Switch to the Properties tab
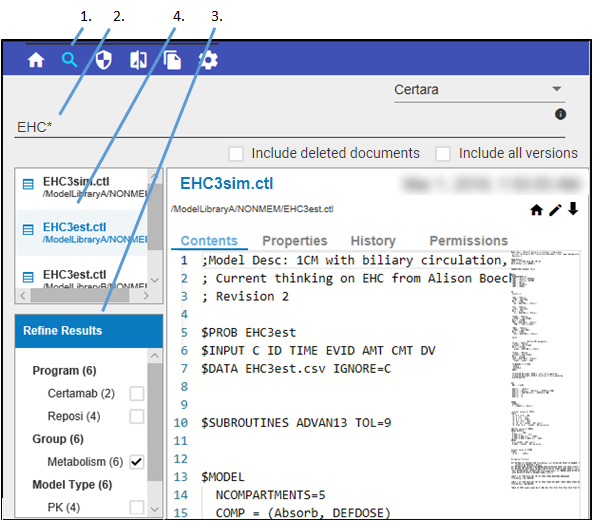 pyautogui.click(x=295, y=241)
